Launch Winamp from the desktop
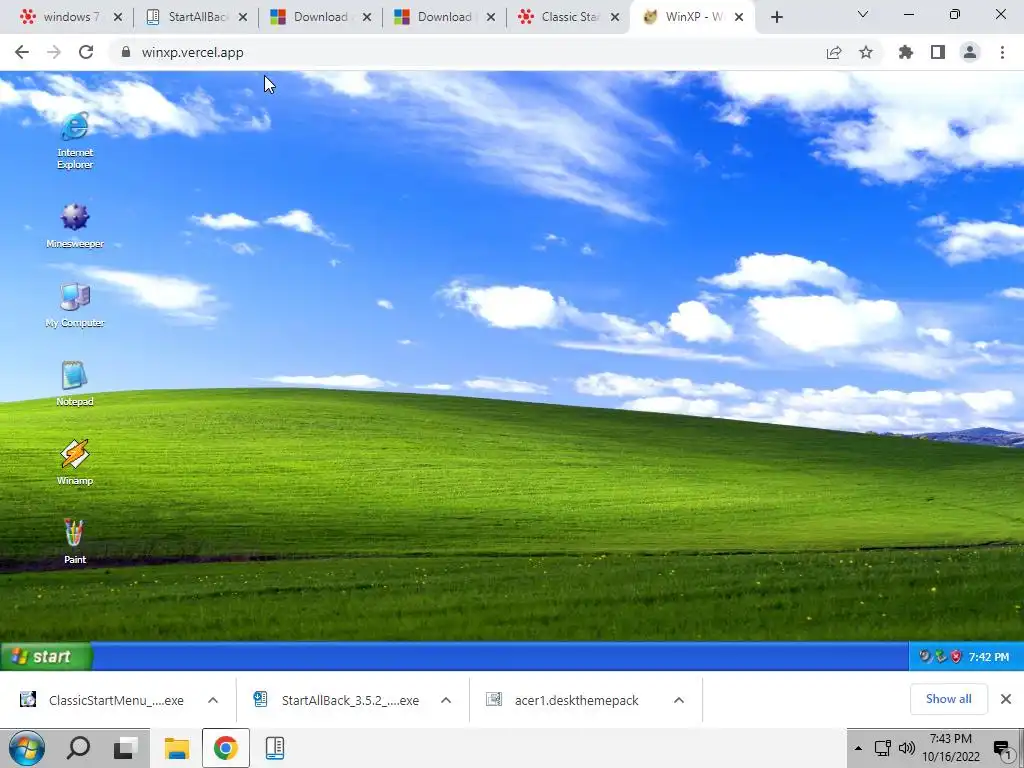The image size is (1024, 768). (74, 462)
